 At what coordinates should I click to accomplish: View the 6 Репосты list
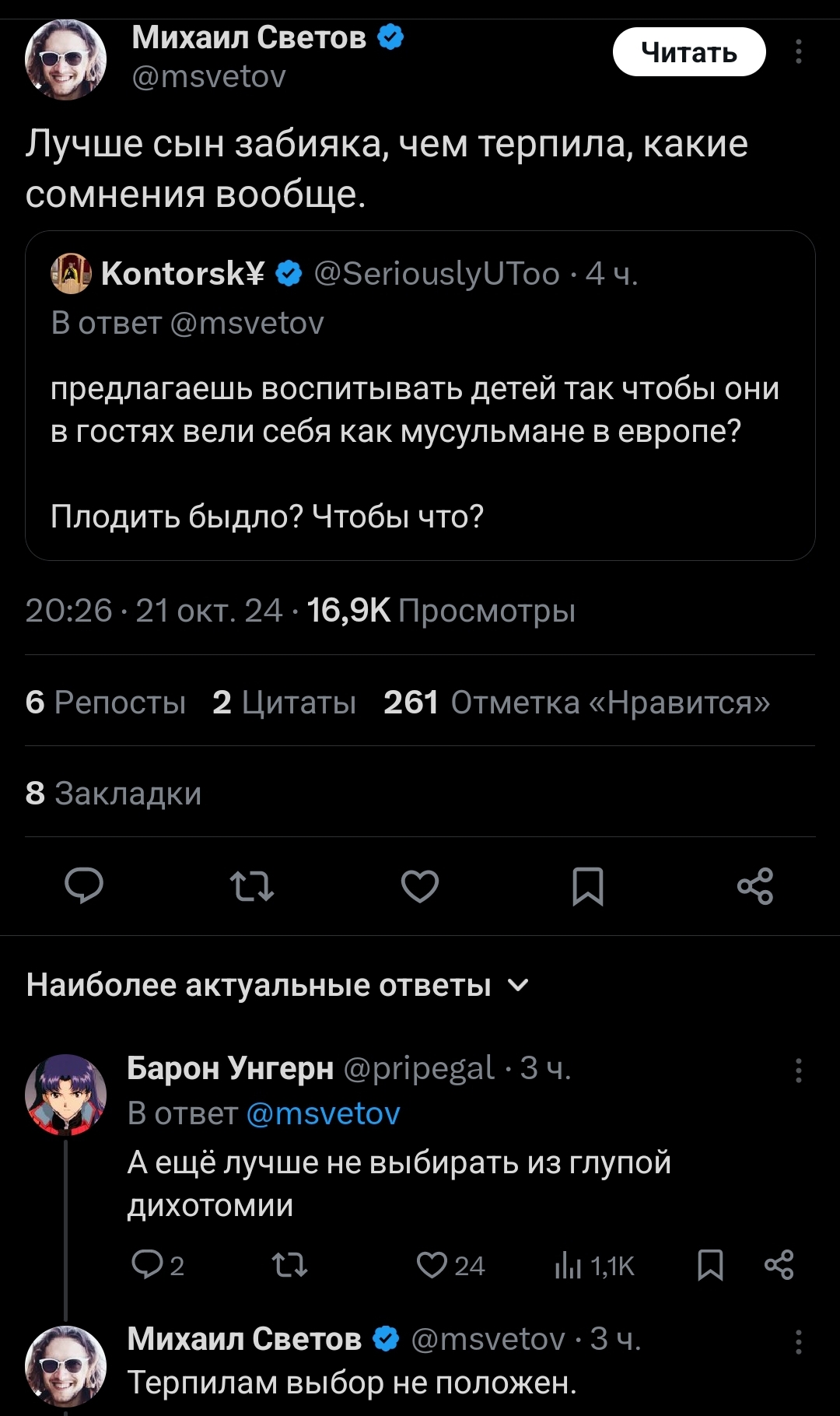click(x=106, y=703)
